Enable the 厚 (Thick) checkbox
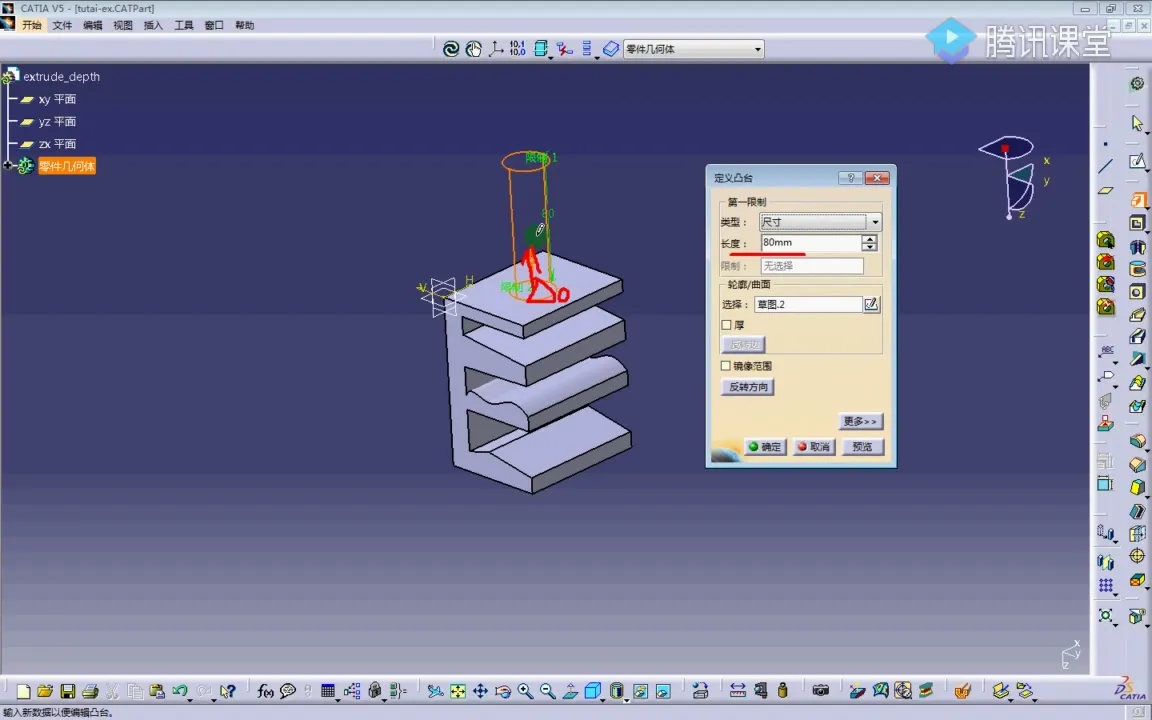Screen dimensions: 1152x720 coord(727,325)
